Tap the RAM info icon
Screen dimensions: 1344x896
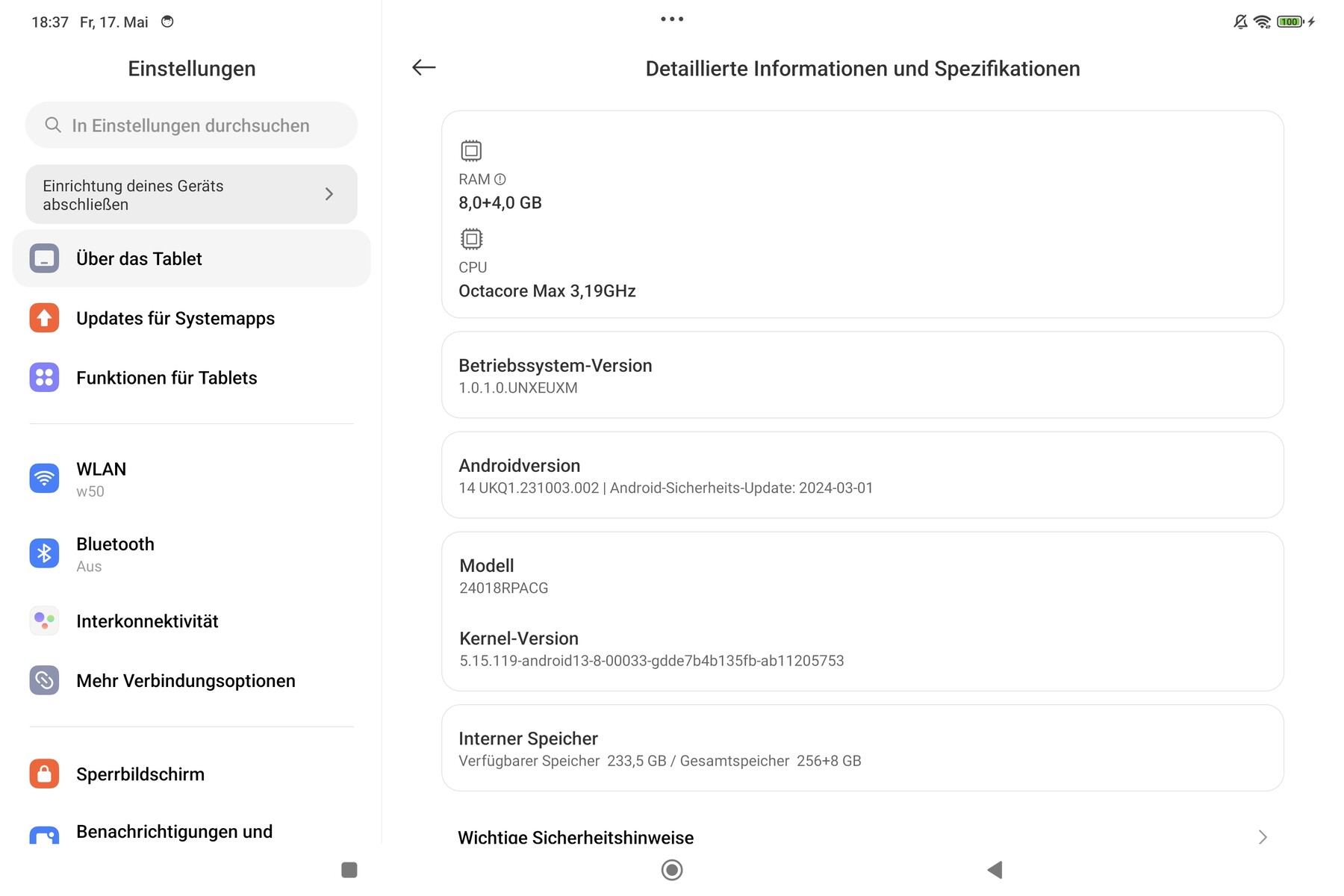click(x=500, y=179)
